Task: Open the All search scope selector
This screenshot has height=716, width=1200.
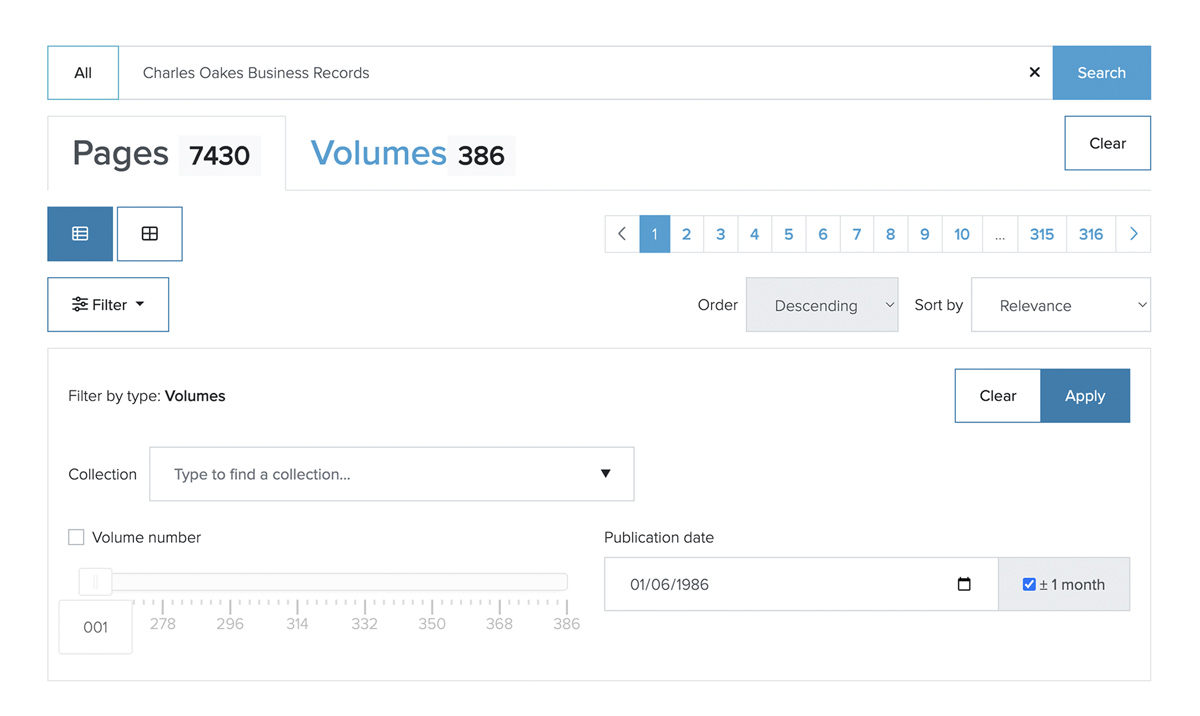Action: pyautogui.click(x=83, y=72)
